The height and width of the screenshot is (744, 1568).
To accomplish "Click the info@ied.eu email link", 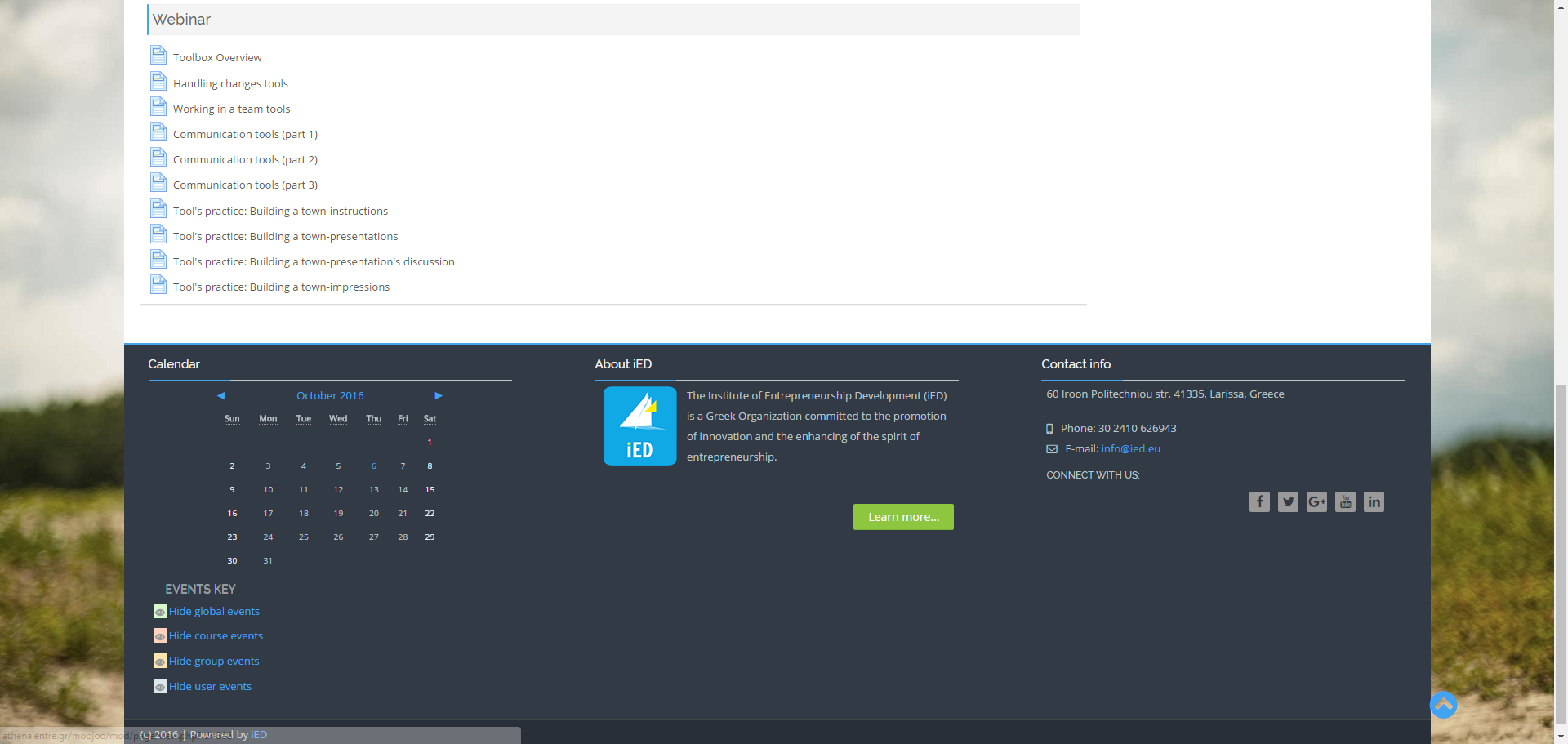I will click(x=1130, y=448).
